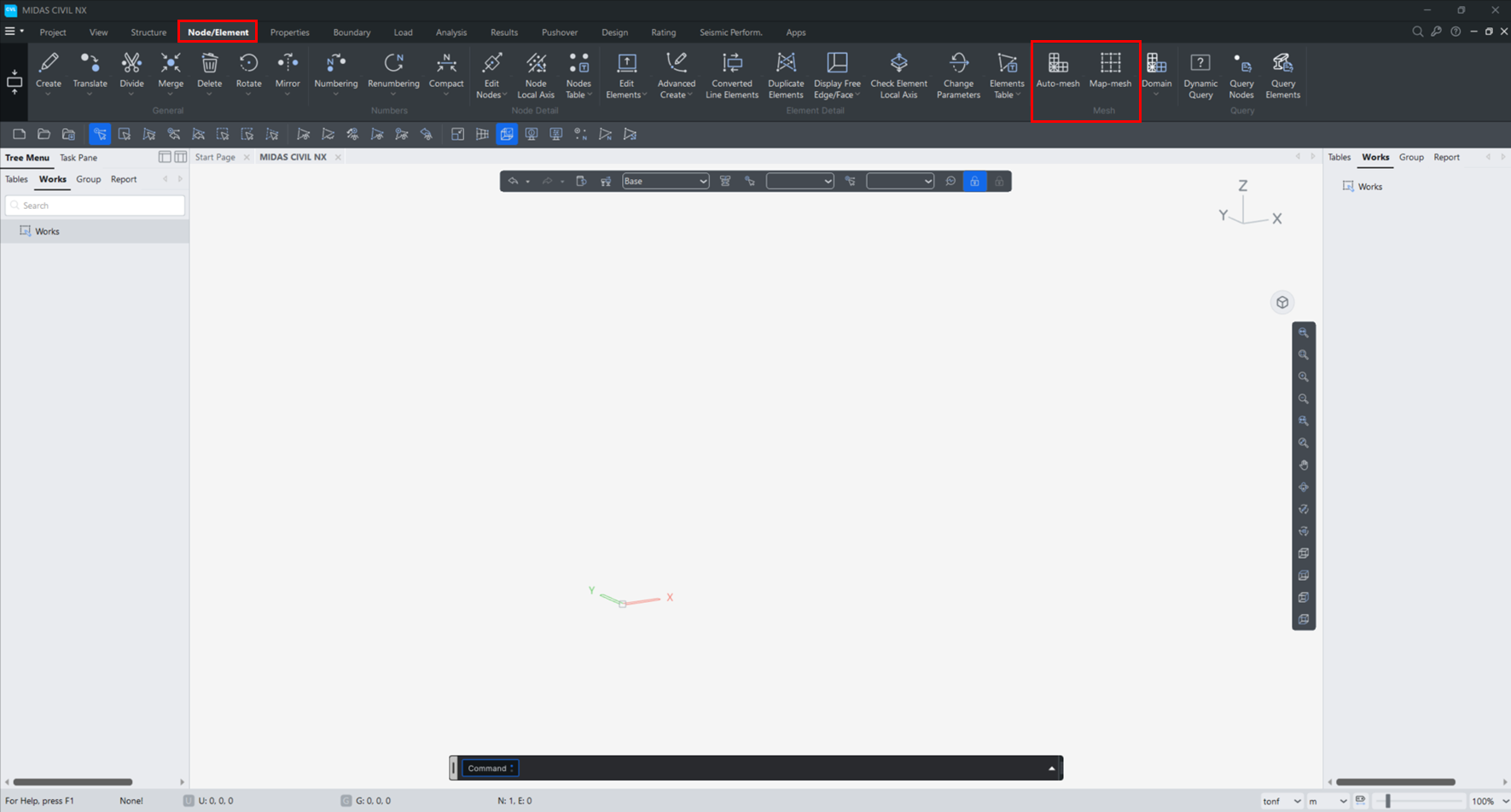
Task: Toggle the G coordinate indicator
Action: 346,801
